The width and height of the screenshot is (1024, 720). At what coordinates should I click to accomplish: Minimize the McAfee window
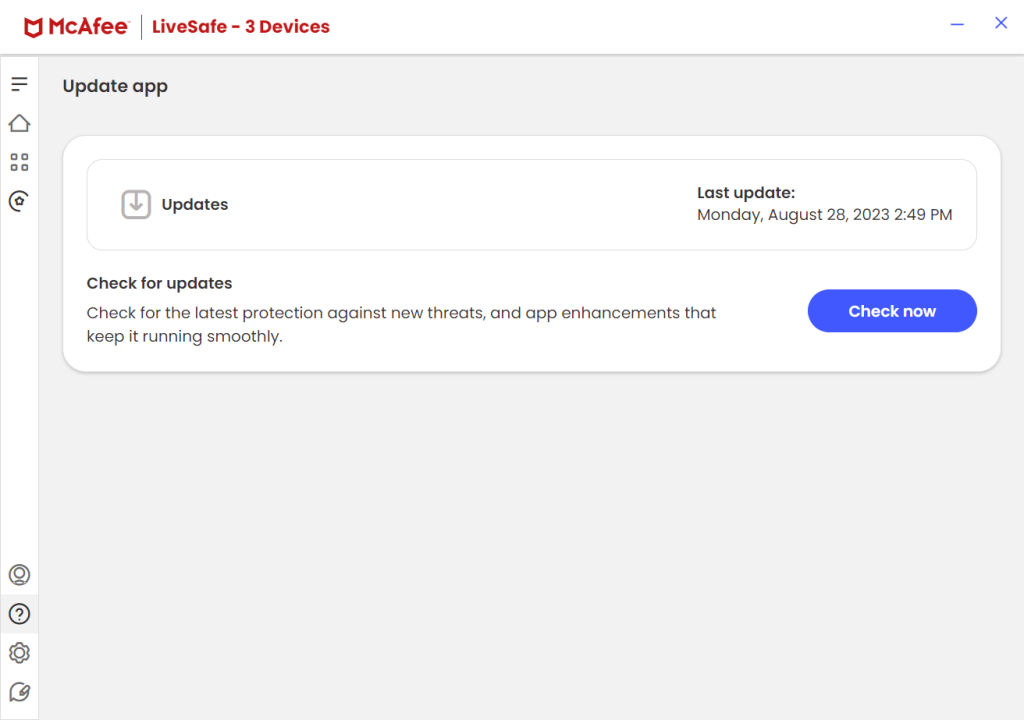click(x=957, y=24)
